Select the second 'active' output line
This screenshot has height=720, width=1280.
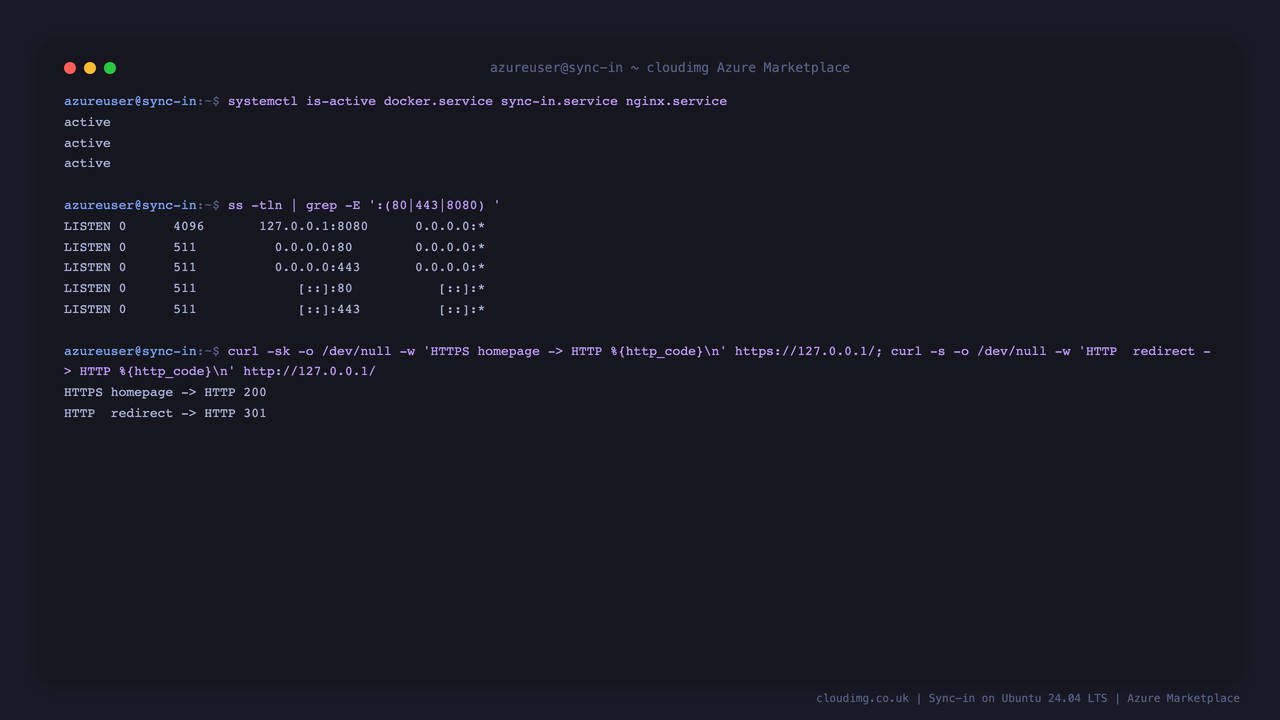(87, 143)
